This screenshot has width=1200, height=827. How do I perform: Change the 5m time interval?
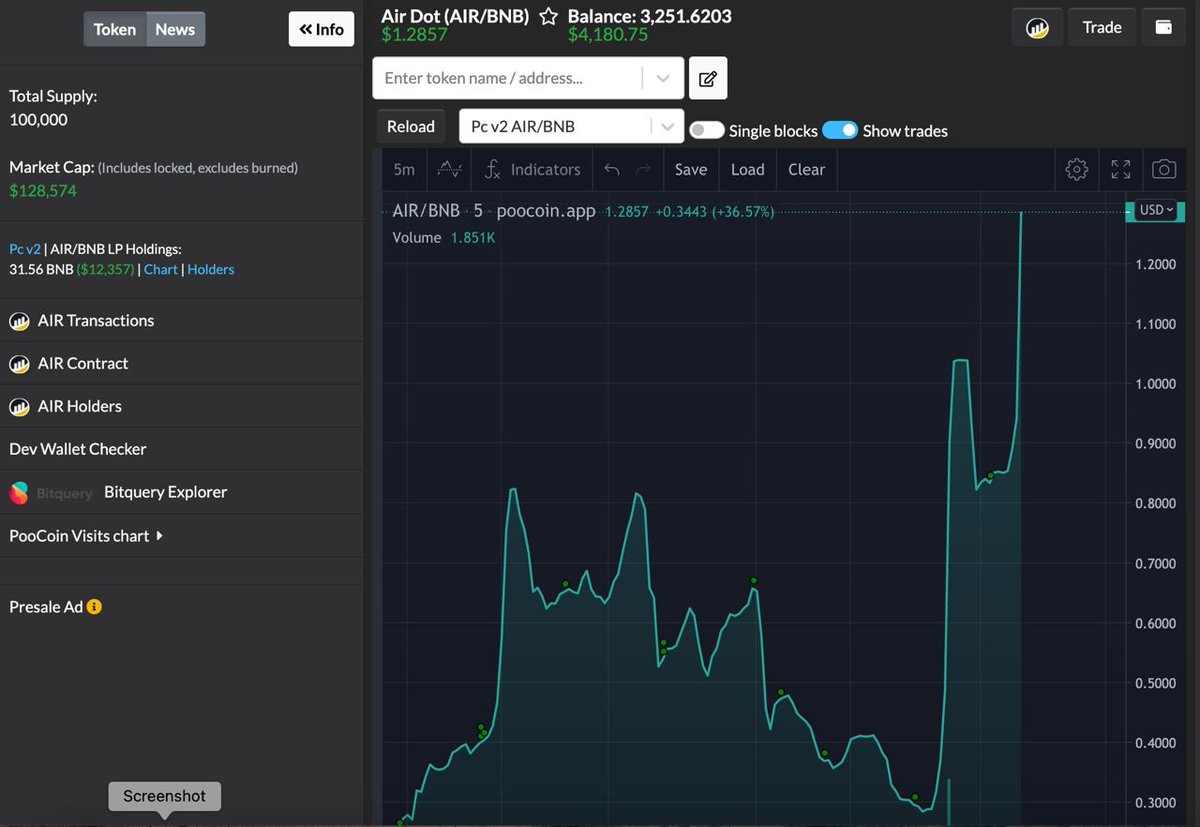click(x=404, y=169)
